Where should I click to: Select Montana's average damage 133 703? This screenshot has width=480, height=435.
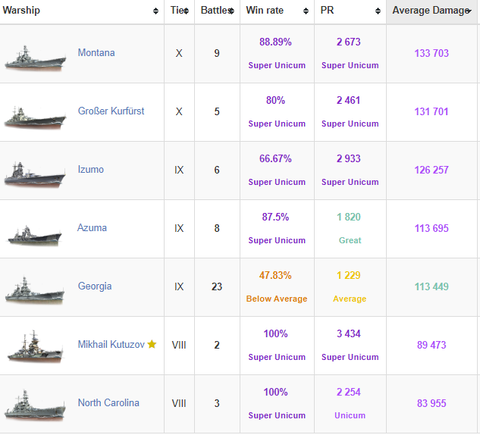point(432,53)
